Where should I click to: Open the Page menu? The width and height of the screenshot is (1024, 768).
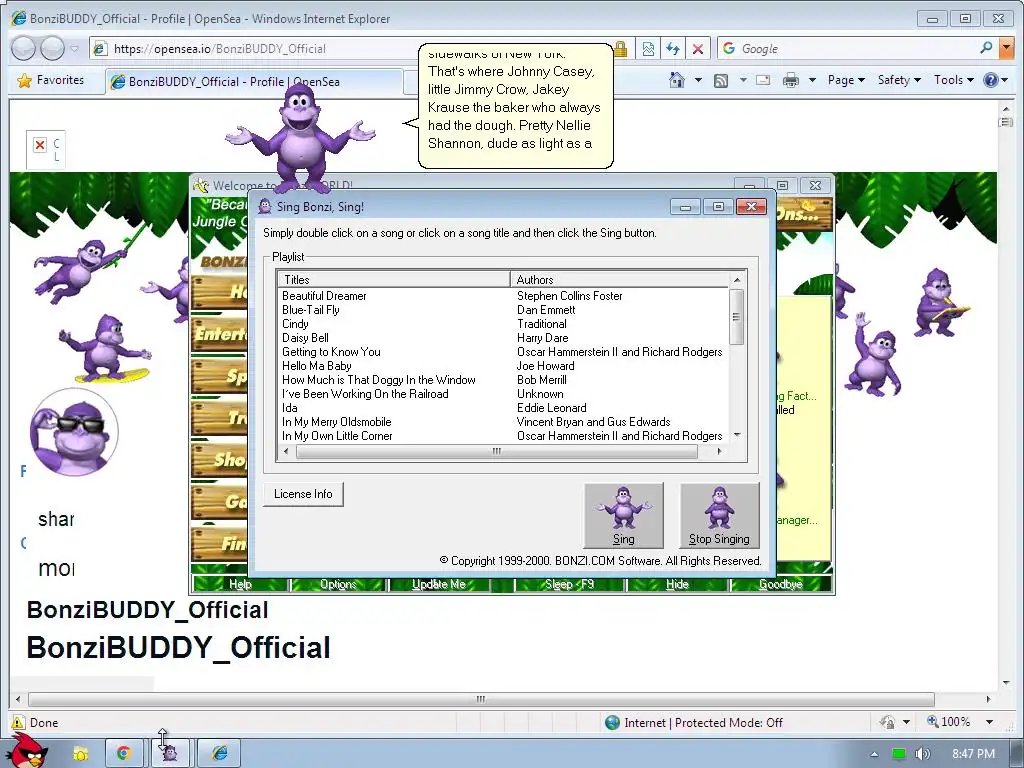point(846,80)
